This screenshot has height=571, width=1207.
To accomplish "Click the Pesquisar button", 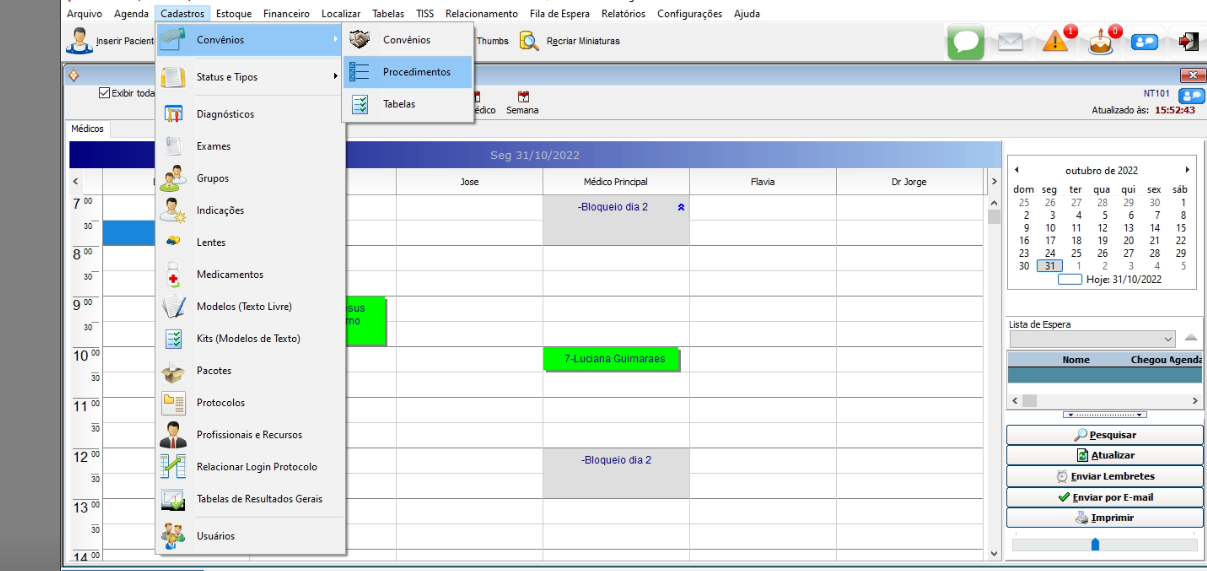I will tap(1104, 435).
